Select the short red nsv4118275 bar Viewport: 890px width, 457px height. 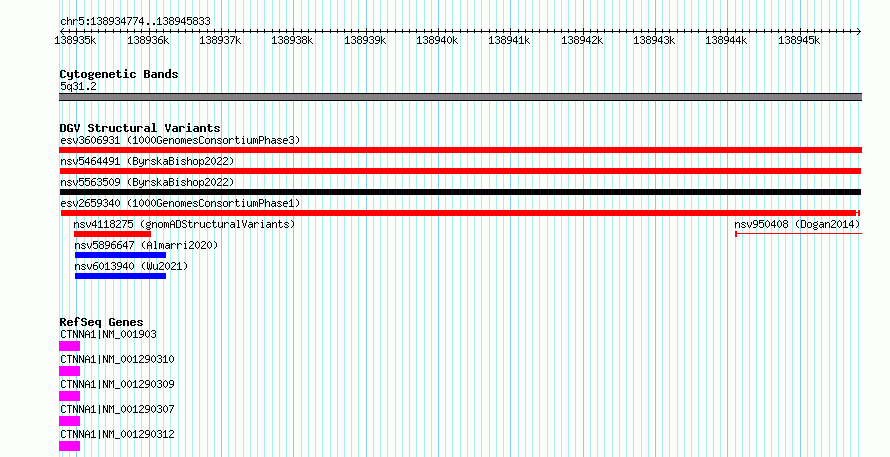(x=112, y=234)
